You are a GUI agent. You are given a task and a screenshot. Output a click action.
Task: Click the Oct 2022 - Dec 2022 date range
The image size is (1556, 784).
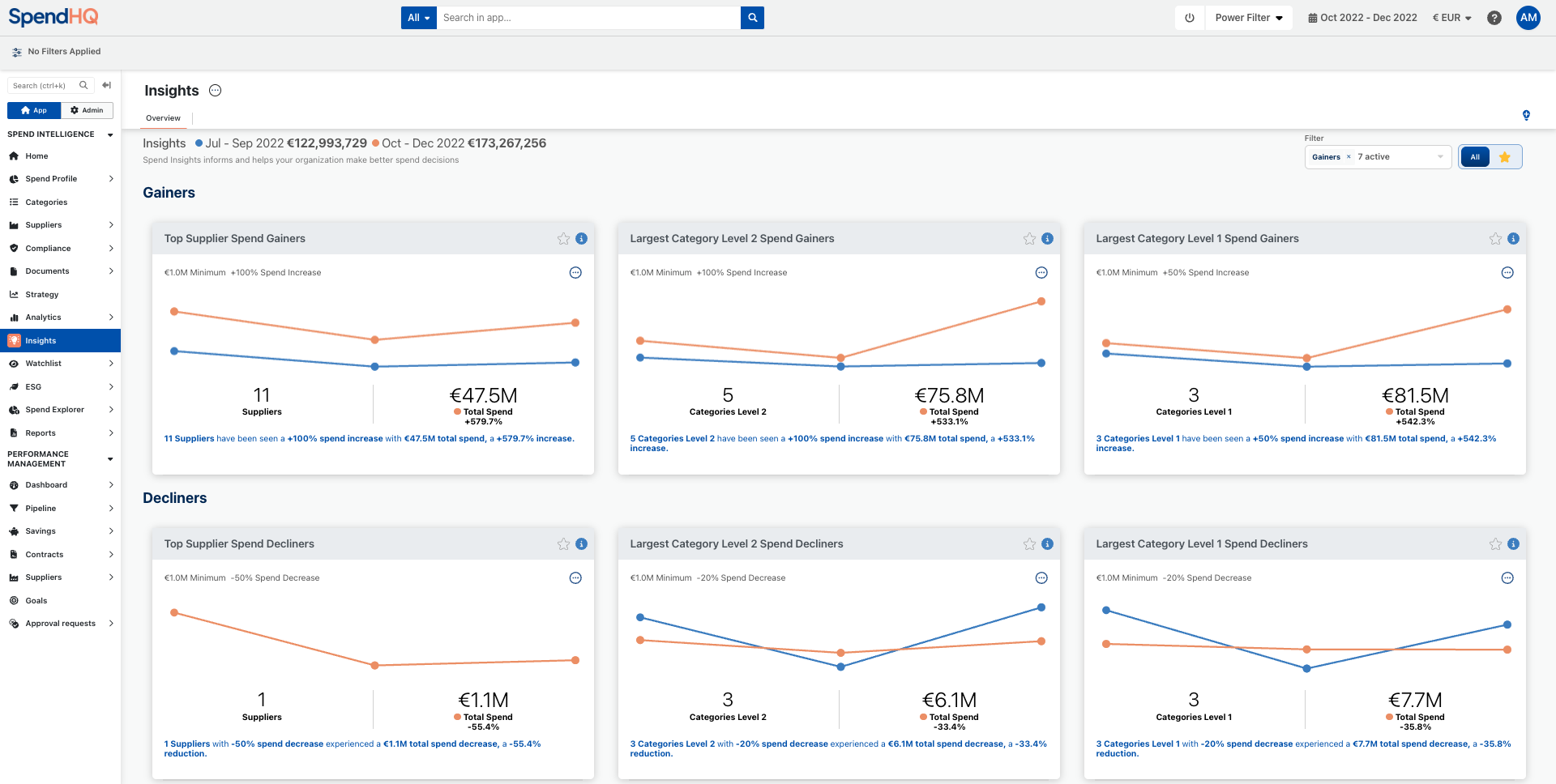[1362, 18]
